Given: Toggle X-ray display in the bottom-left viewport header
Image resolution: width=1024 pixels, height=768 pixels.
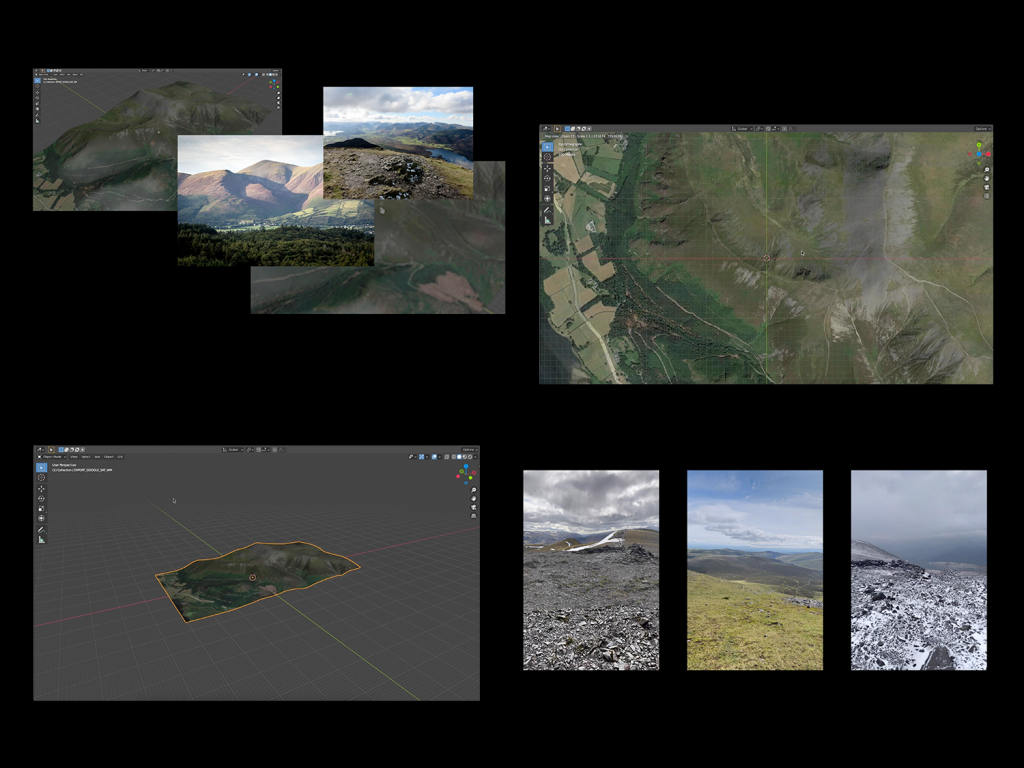Looking at the screenshot, I should tap(447, 457).
